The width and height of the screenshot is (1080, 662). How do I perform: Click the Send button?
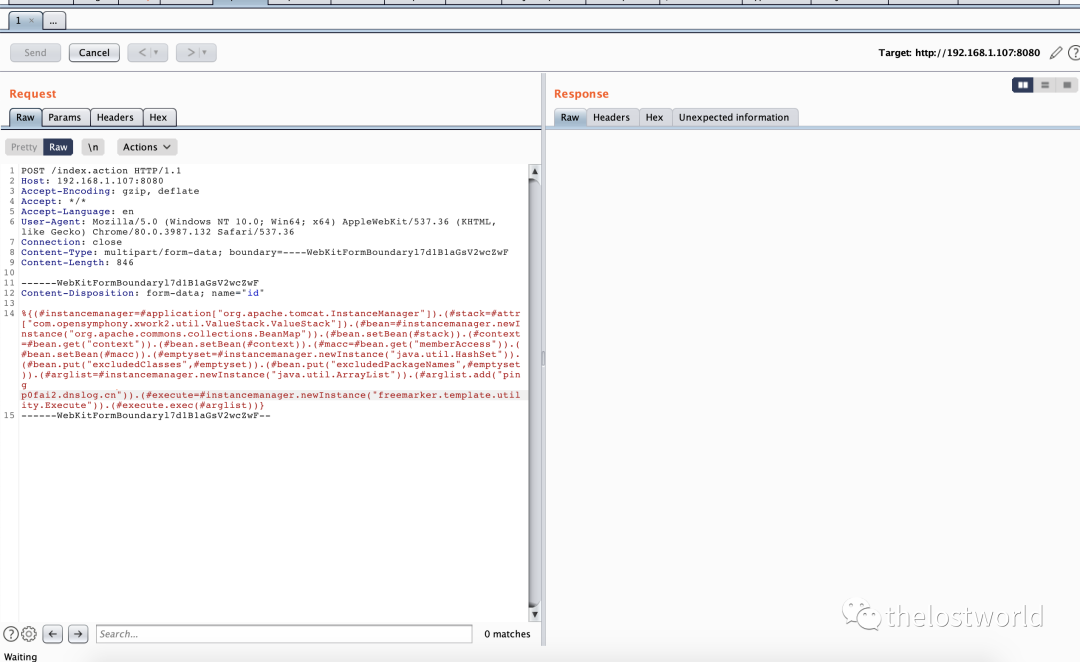coord(35,52)
